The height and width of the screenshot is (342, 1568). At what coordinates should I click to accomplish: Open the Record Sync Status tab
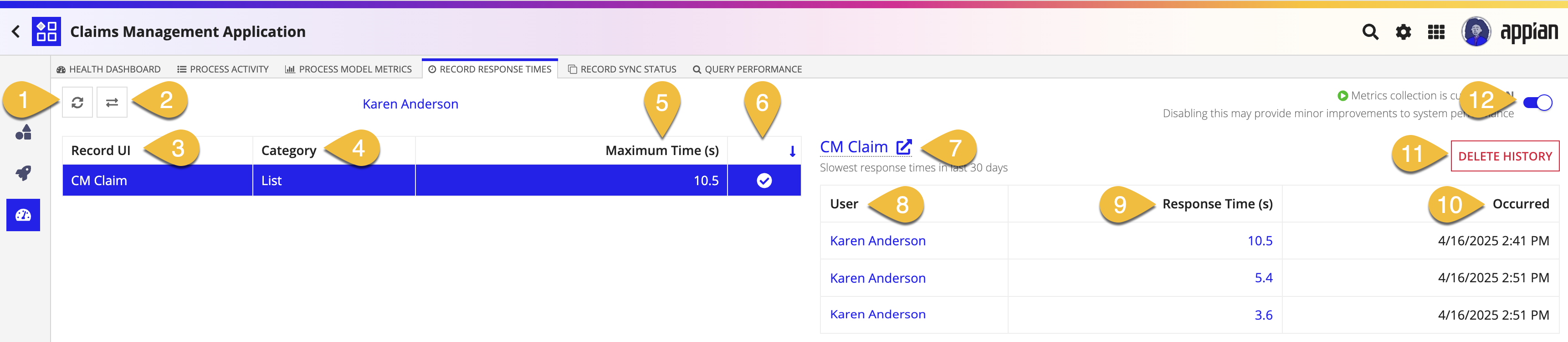(x=622, y=69)
